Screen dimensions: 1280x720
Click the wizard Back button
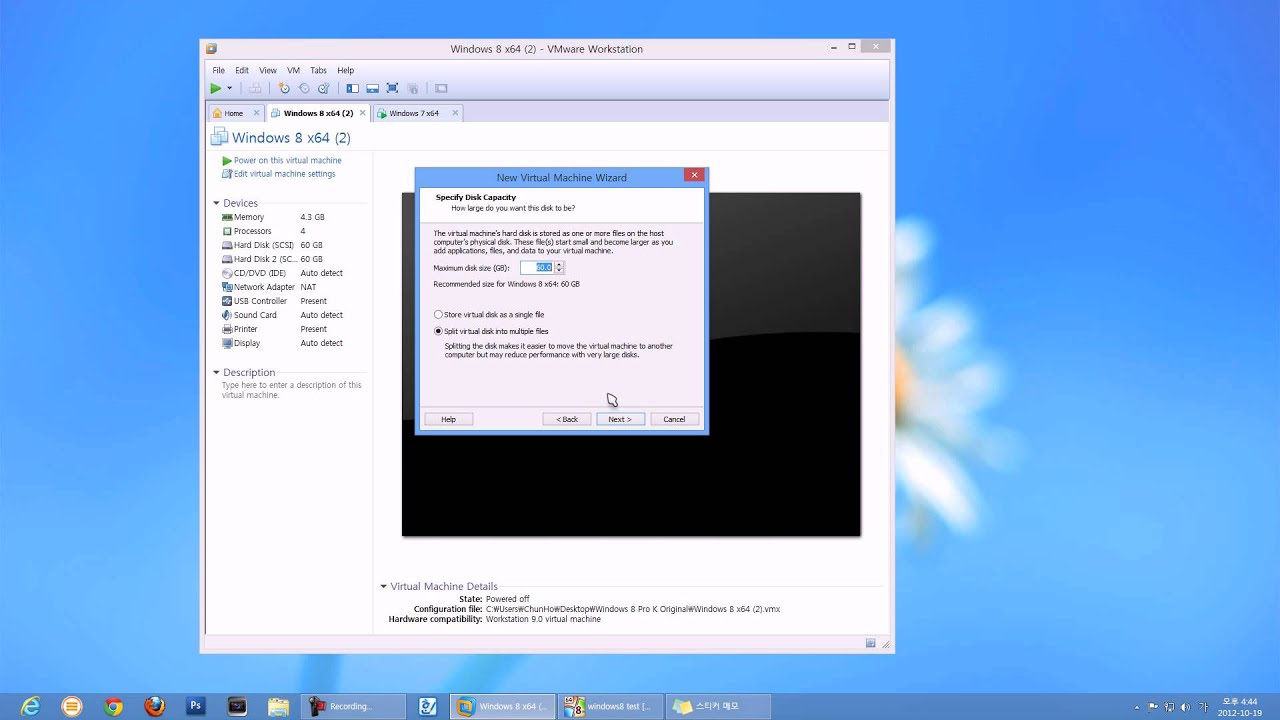click(567, 419)
